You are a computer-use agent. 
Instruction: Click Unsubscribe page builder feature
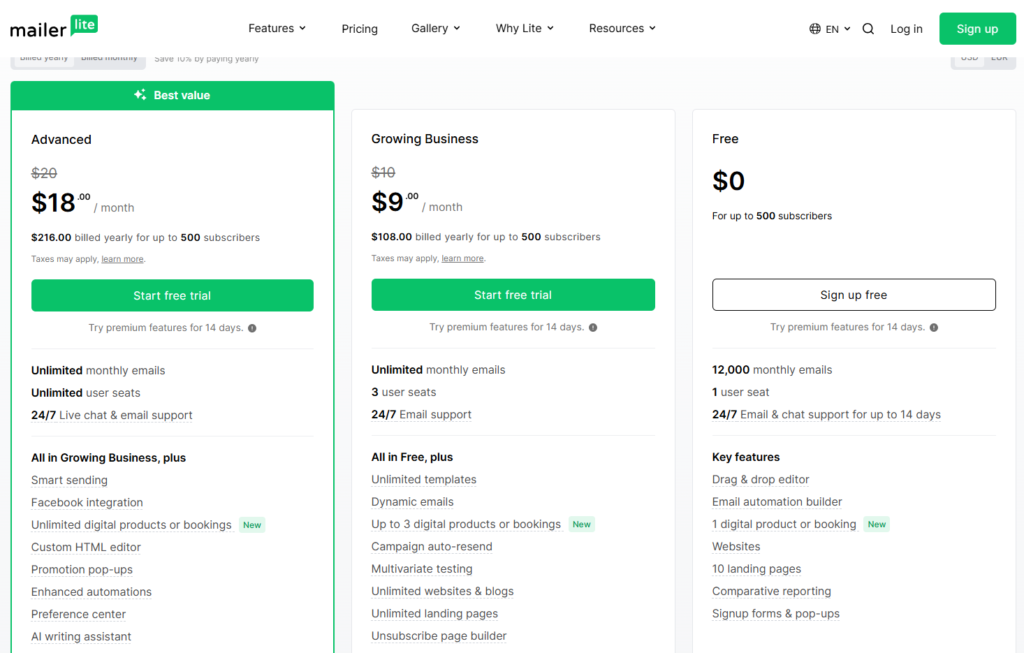tap(439, 635)
